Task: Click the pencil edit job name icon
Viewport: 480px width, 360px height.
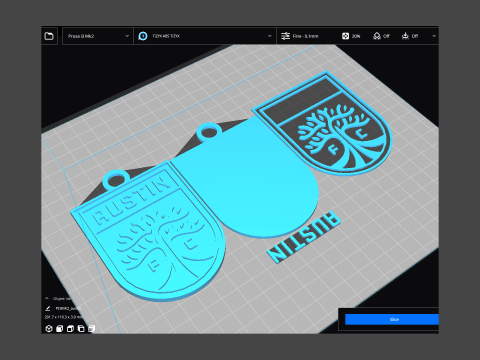Action: 48,308
